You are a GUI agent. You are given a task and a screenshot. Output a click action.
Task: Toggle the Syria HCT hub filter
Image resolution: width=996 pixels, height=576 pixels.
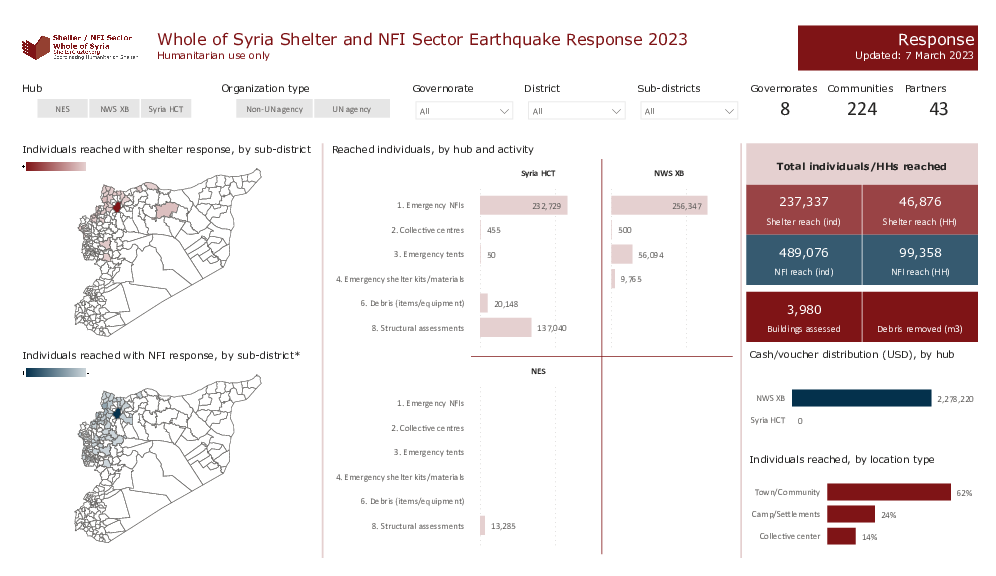click(x=165, y=110)
